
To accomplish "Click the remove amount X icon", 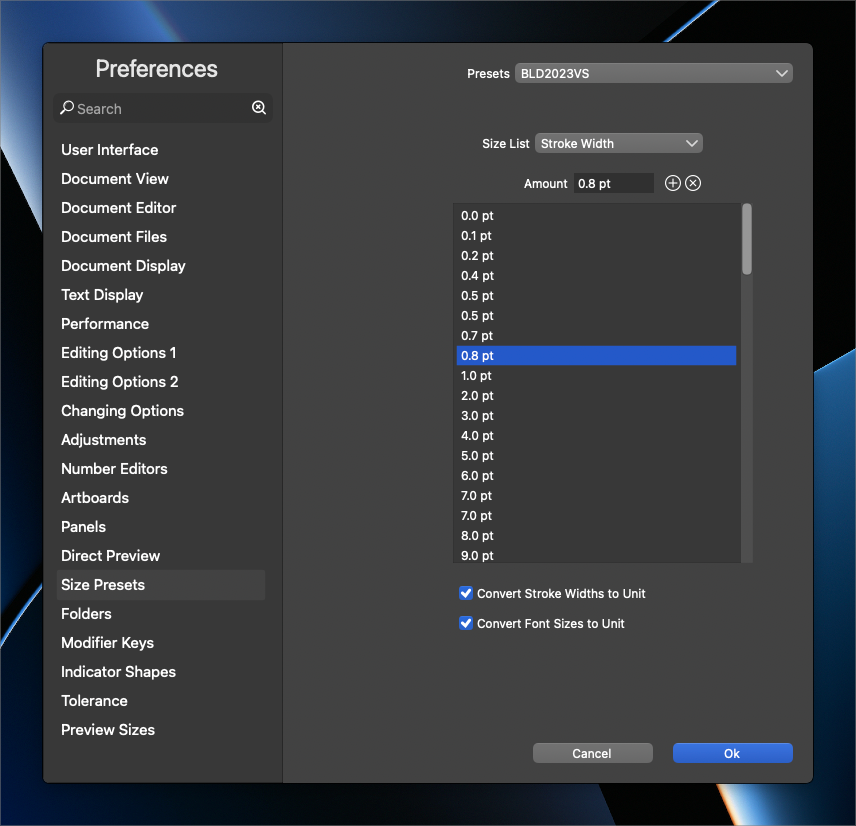I will coord(693,183).
